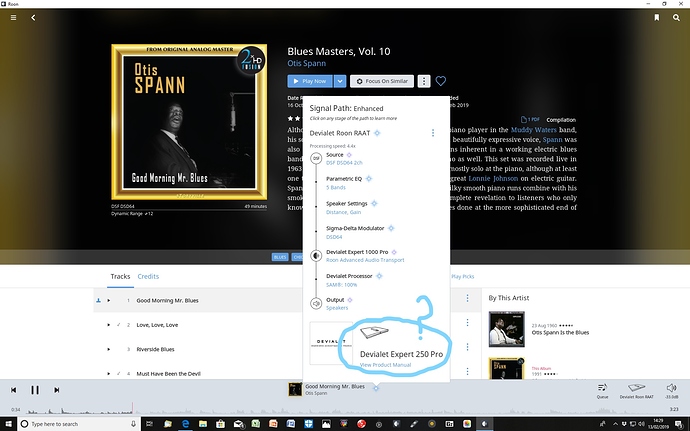The image size is (690, 431).
Task: Click the Play Now button
Action: pos(310,81)
